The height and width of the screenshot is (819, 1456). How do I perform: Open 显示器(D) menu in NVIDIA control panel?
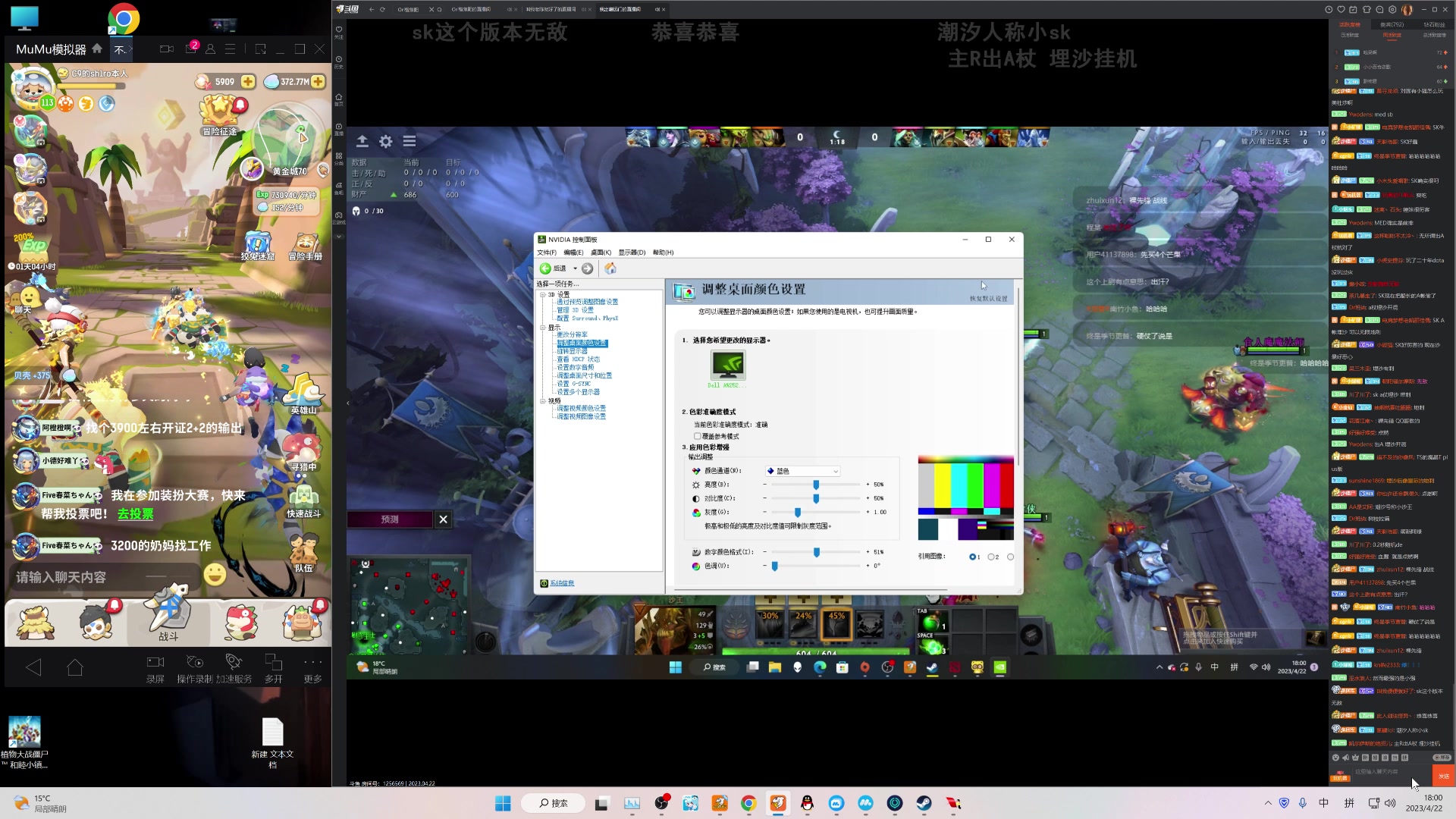pyautogui.click(x=632, y=253)
